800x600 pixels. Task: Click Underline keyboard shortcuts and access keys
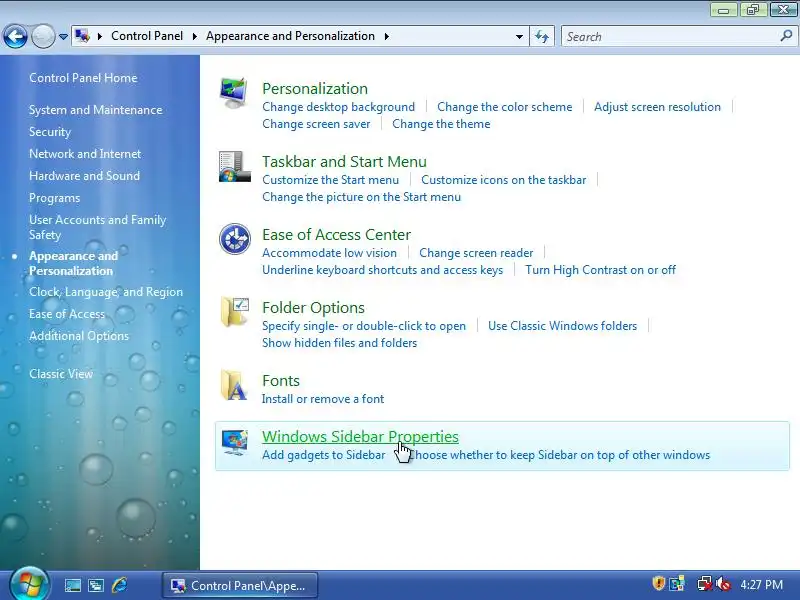(383, 270)
